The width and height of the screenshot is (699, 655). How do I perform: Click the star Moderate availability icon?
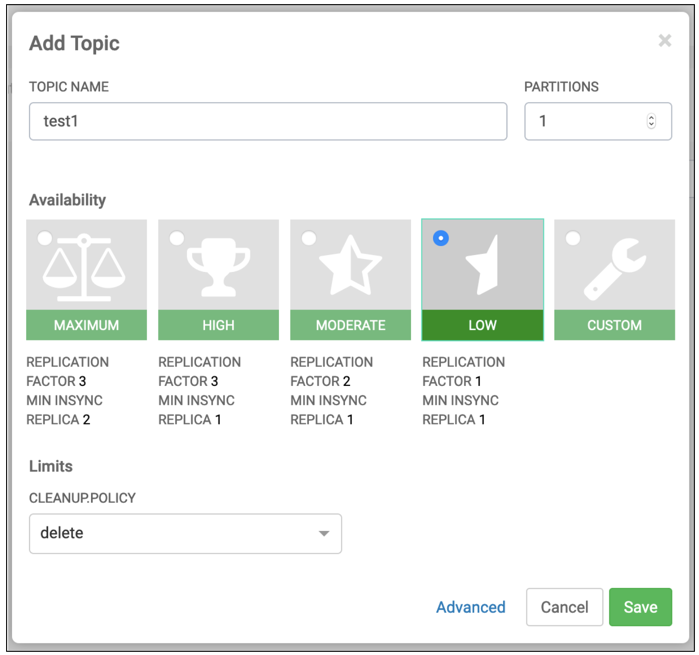350,268
